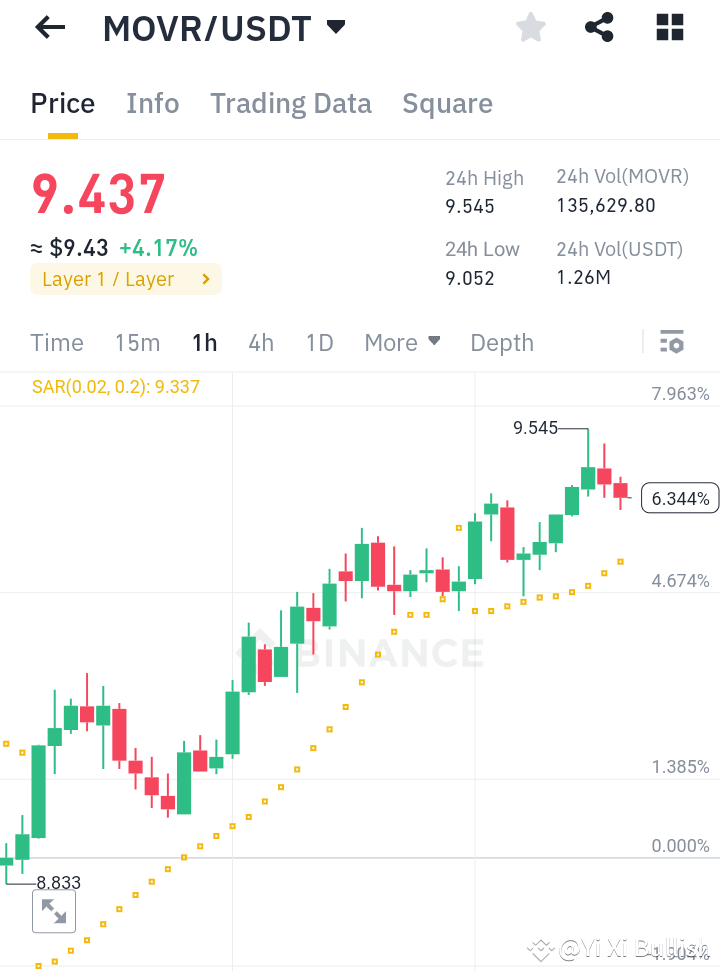Open the chart settings icon beside Depth
720x971 pixels.
(x=670, y=342)
